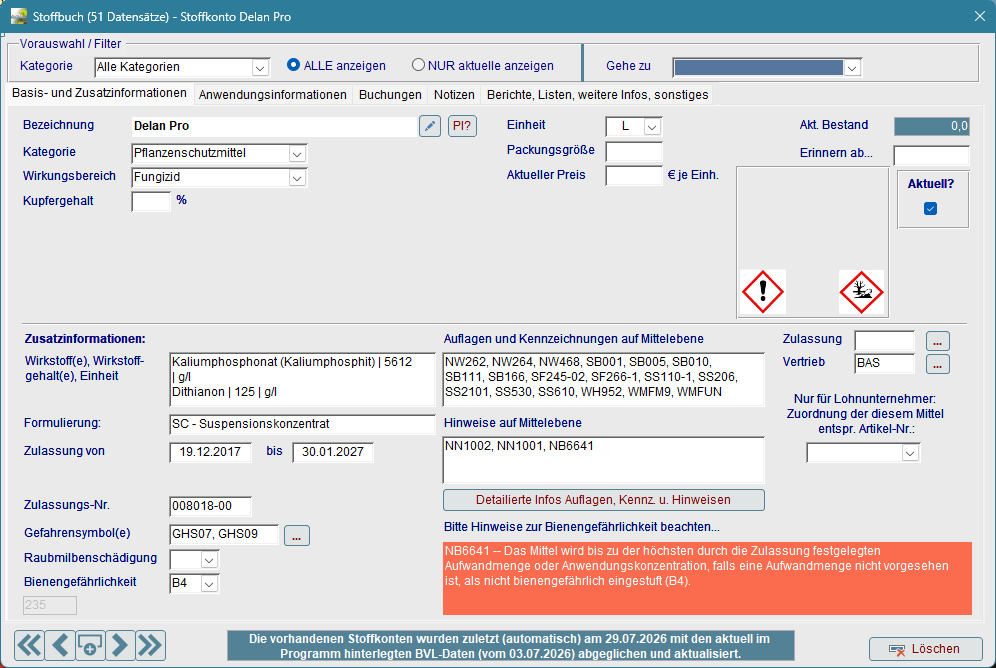Click the Auflagen und Kennzeichnungen text box

pos(603,379)
